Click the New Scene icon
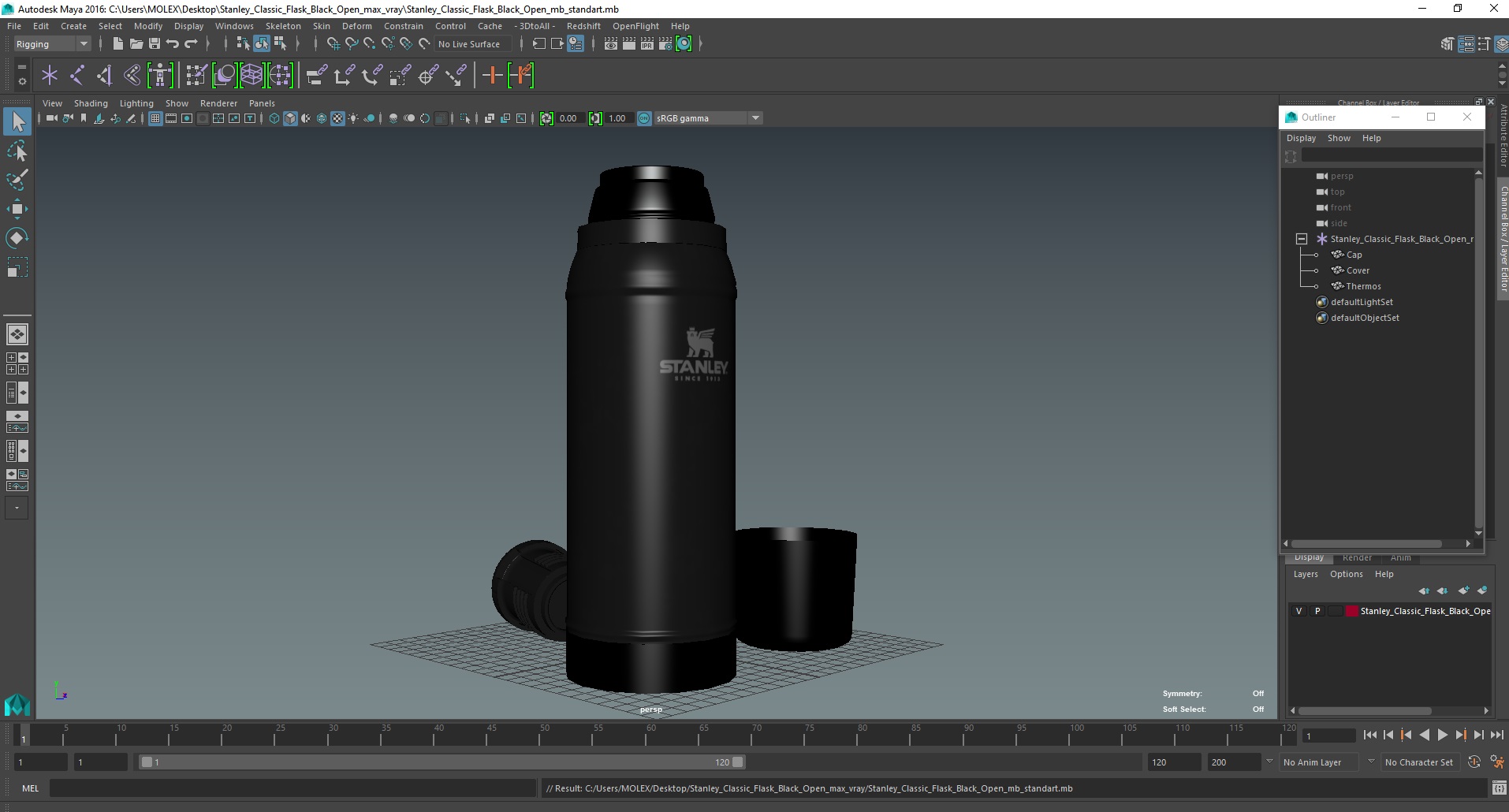This screenshot has width=1509, height=812. click(x=117, y=44)
